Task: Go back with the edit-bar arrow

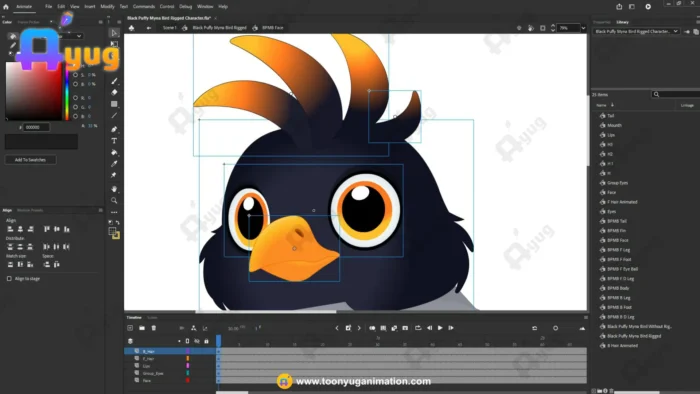Action: pyautogui.click(x=149, y=28)
